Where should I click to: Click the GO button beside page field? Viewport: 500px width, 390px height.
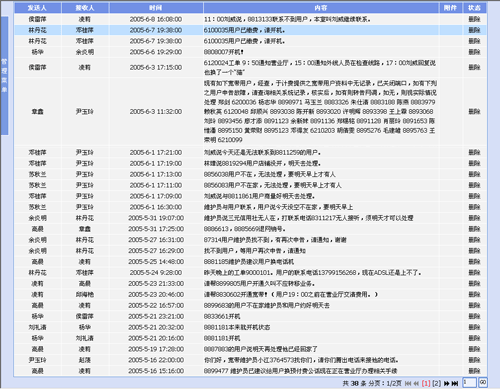483,382
